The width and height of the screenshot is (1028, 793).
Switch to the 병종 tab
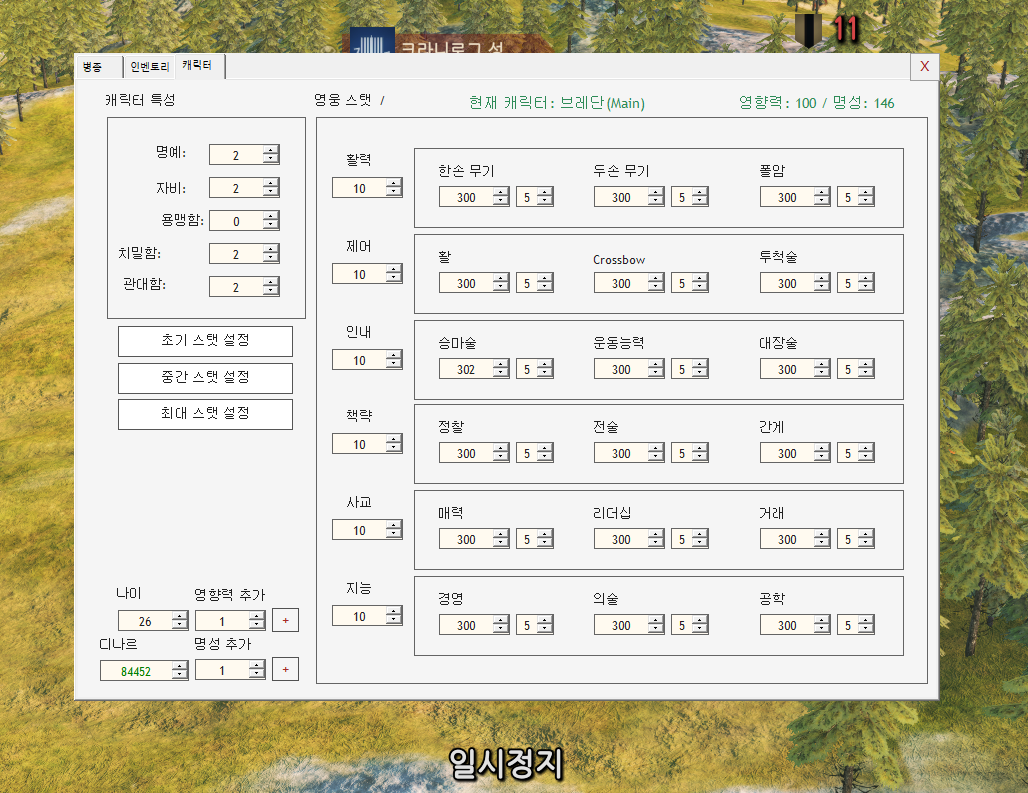click(100, 67)
